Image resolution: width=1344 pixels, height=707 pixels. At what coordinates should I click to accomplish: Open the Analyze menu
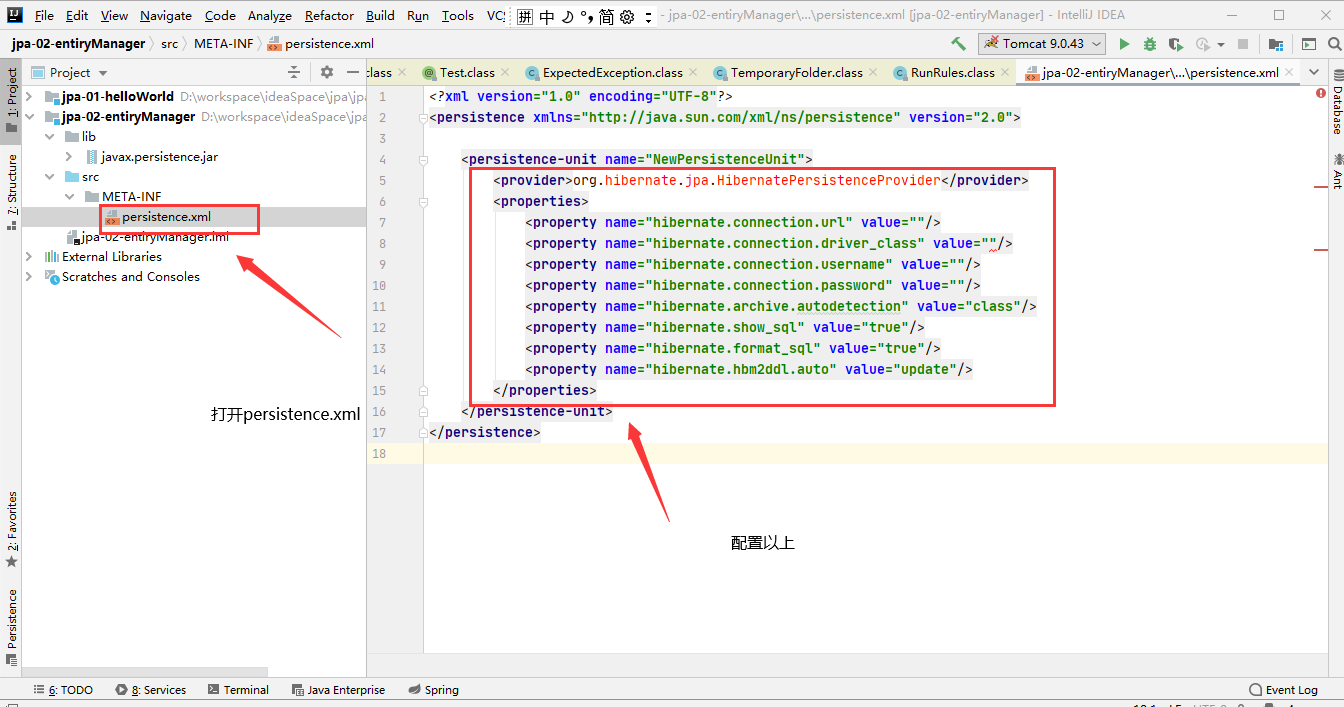coord(270,16)
